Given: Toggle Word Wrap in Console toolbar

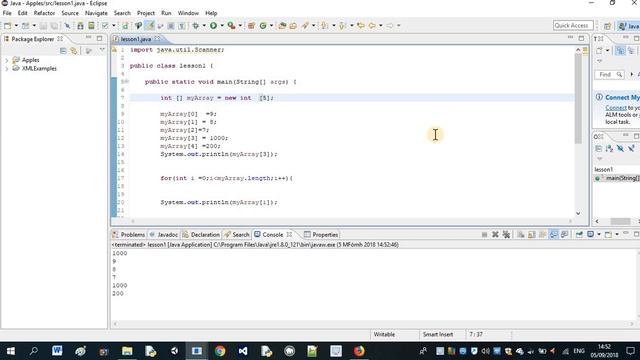Looking at the screenshot, I should pos(542,235).
